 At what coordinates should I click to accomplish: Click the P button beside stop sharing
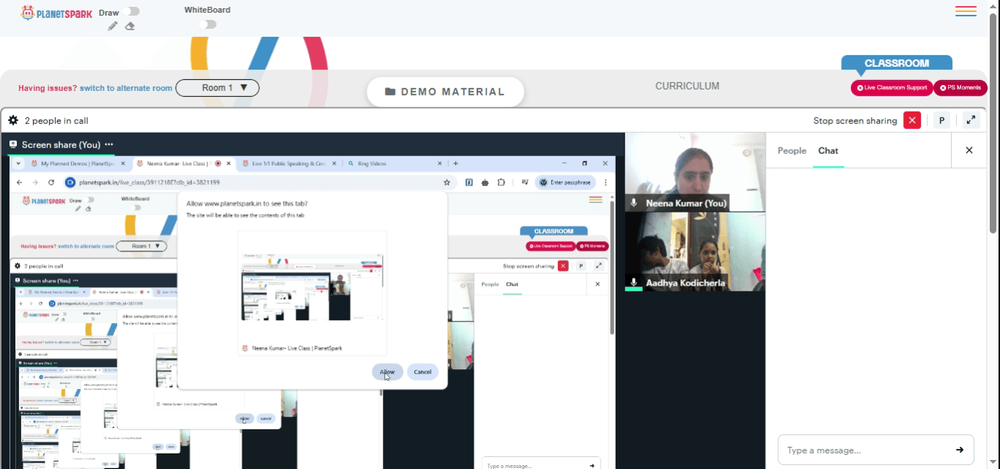(x=941, y=120)
